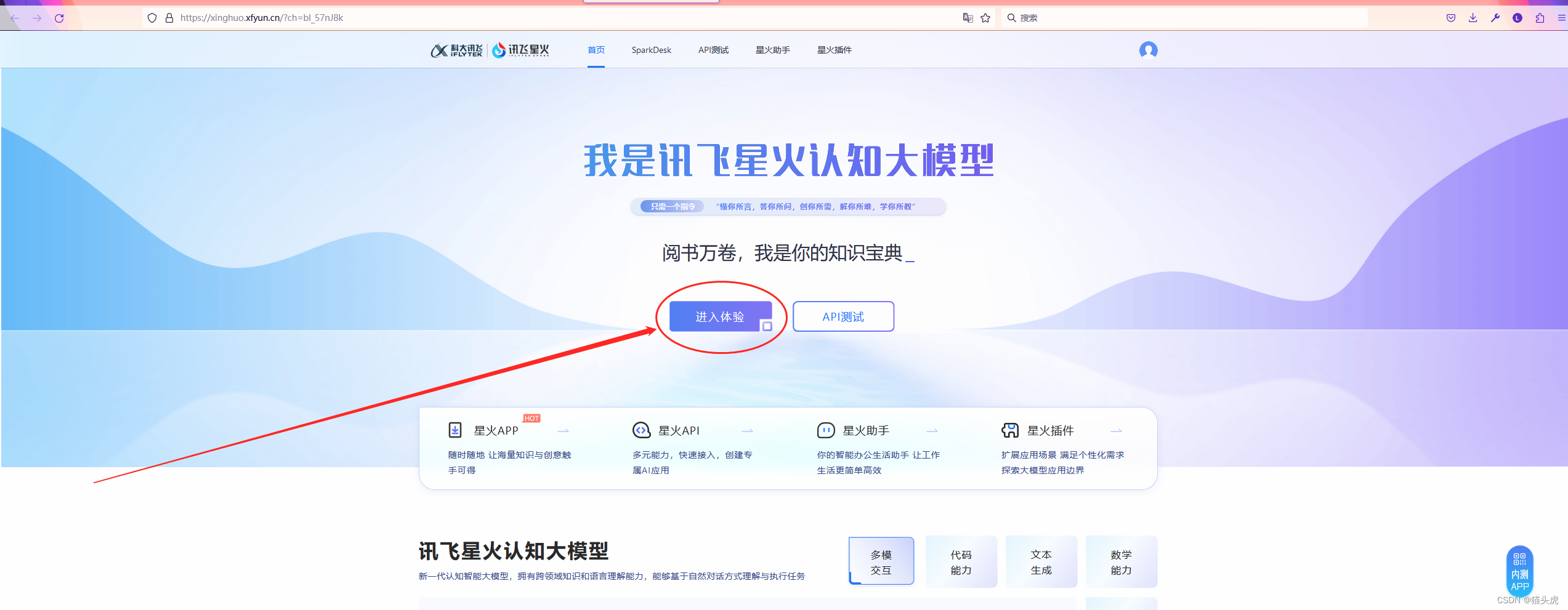Open the shield tracking protection icon
Image resolution: width=1568 pixels, height=610 pixels.
(x=152, y=18)
